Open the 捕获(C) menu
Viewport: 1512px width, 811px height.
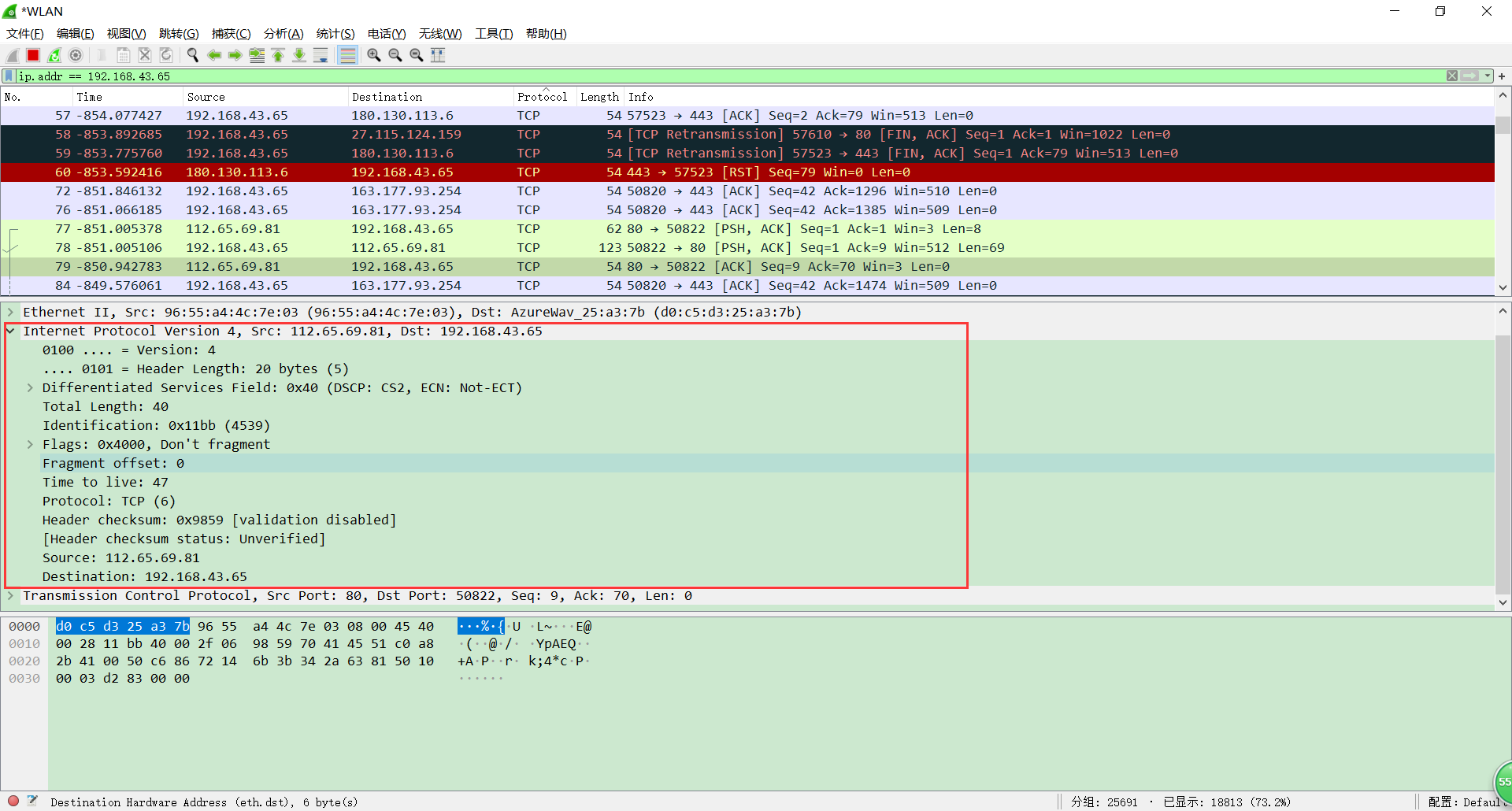tap(232, 34)
